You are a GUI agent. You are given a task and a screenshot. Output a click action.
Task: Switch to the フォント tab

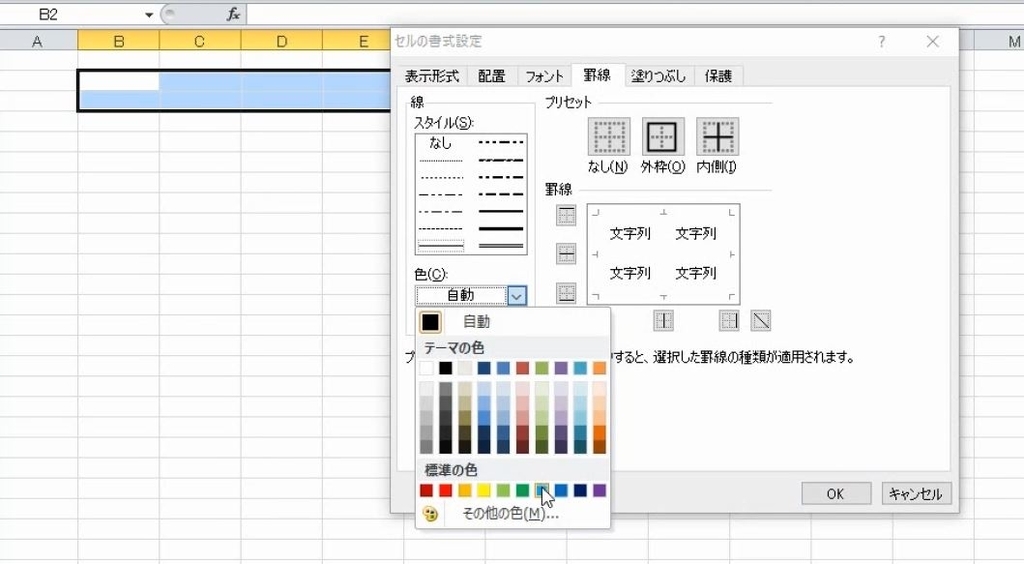544,76
